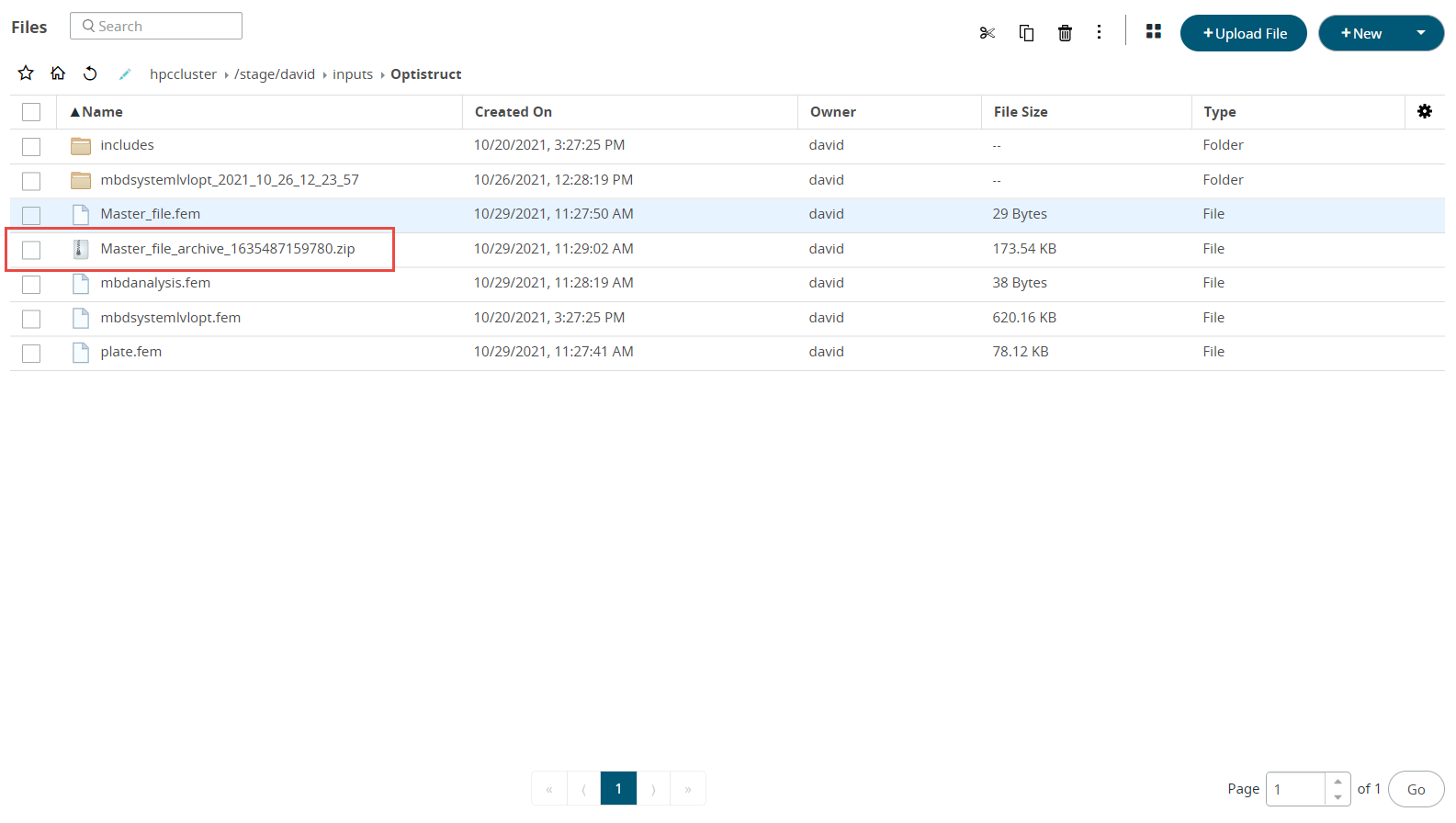The image size is (1456, 823).
Task: Focus the Search input field
Action: pos(156,26)
